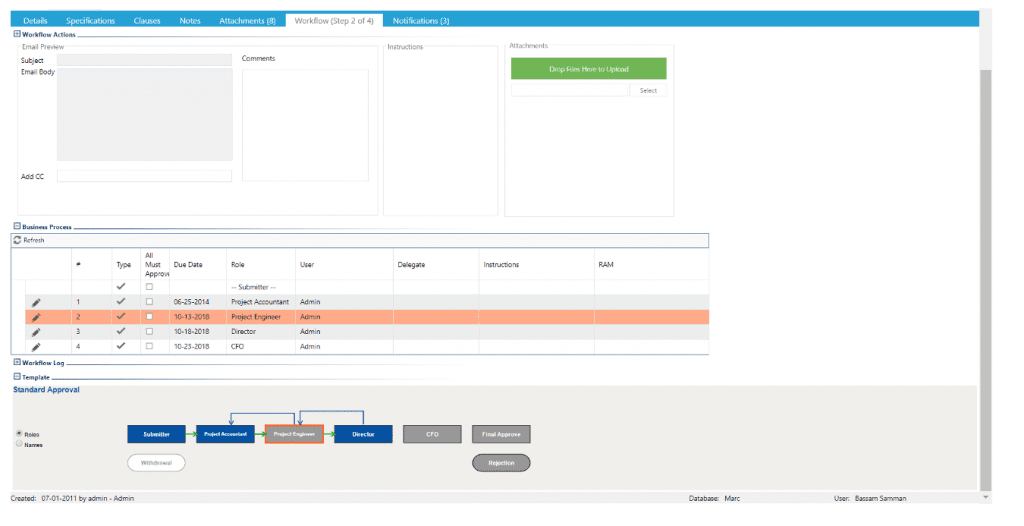Collapse the Business Process section

coord(17,226)
